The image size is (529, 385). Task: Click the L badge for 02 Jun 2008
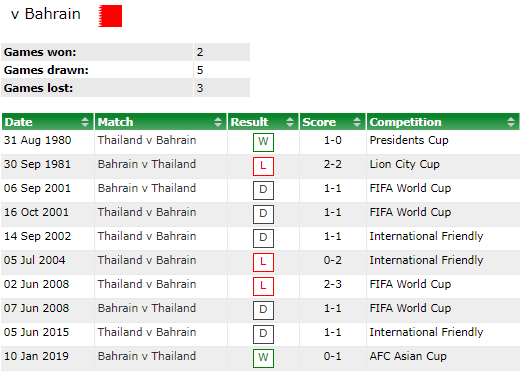[x=263, y=286]
